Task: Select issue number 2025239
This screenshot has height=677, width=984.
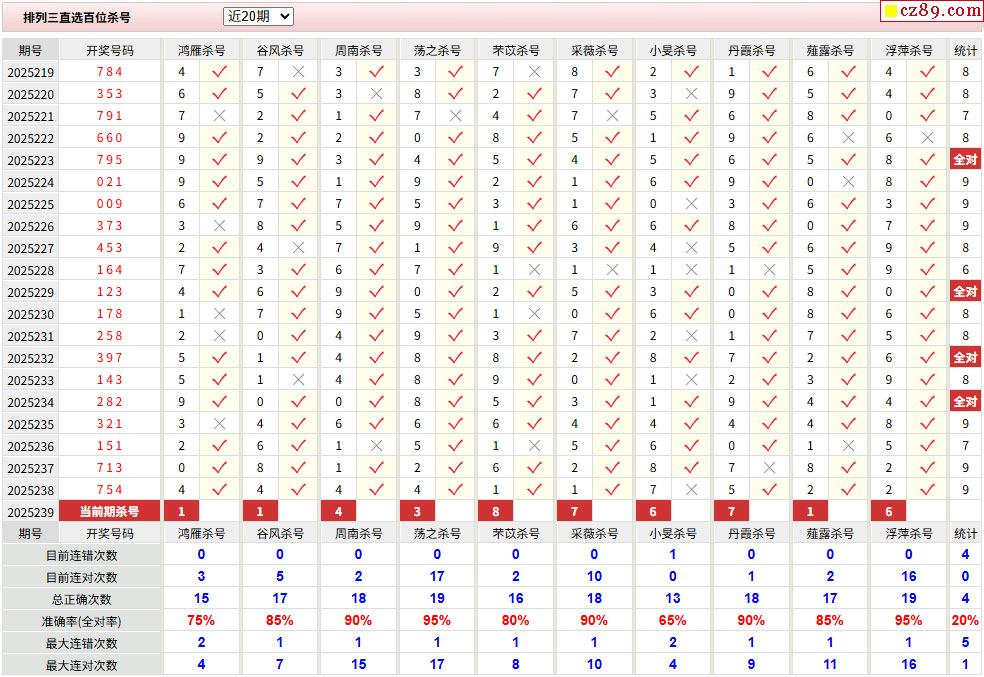Action: (31, 512)
